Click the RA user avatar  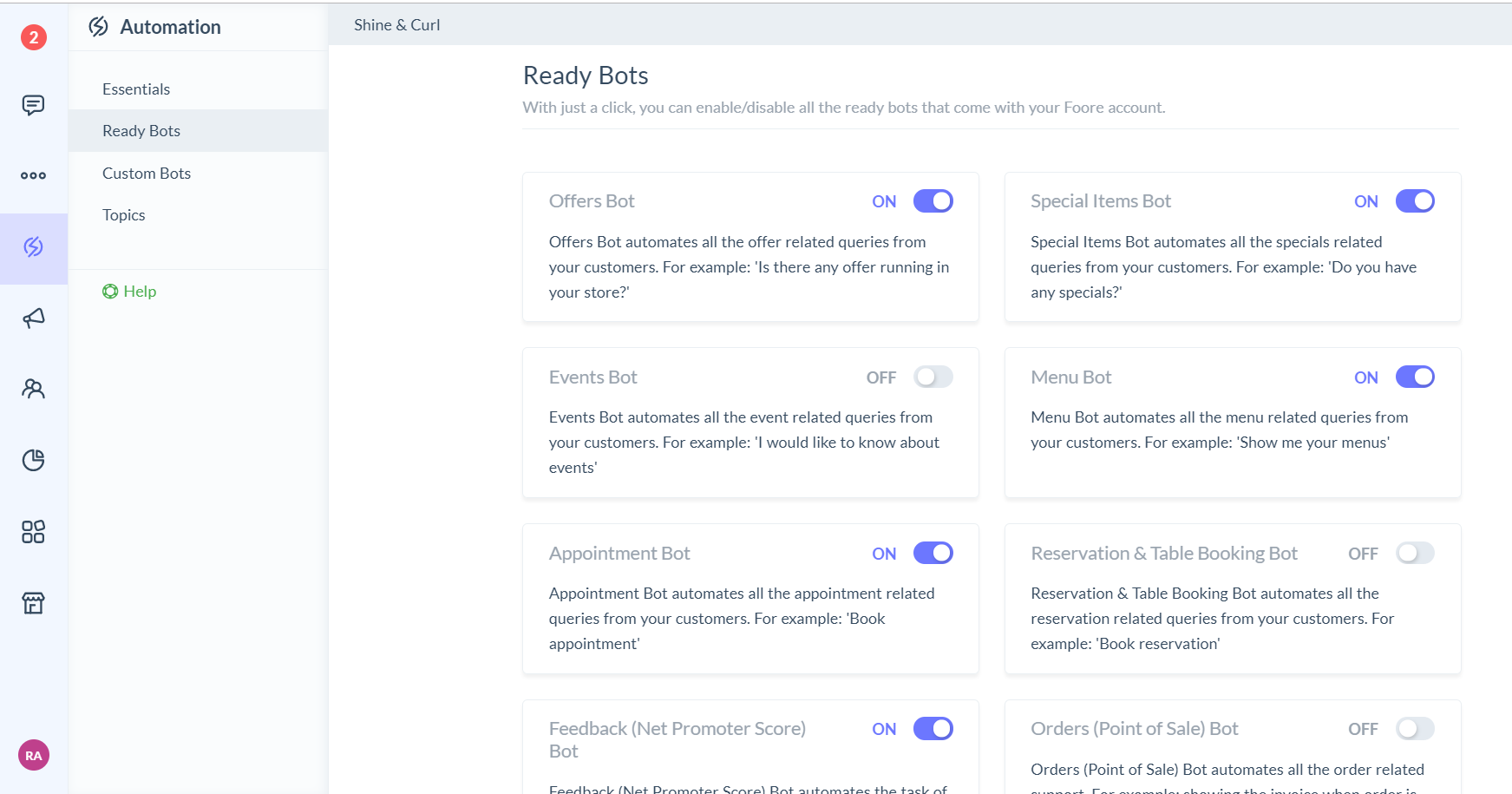pos(34,755)
